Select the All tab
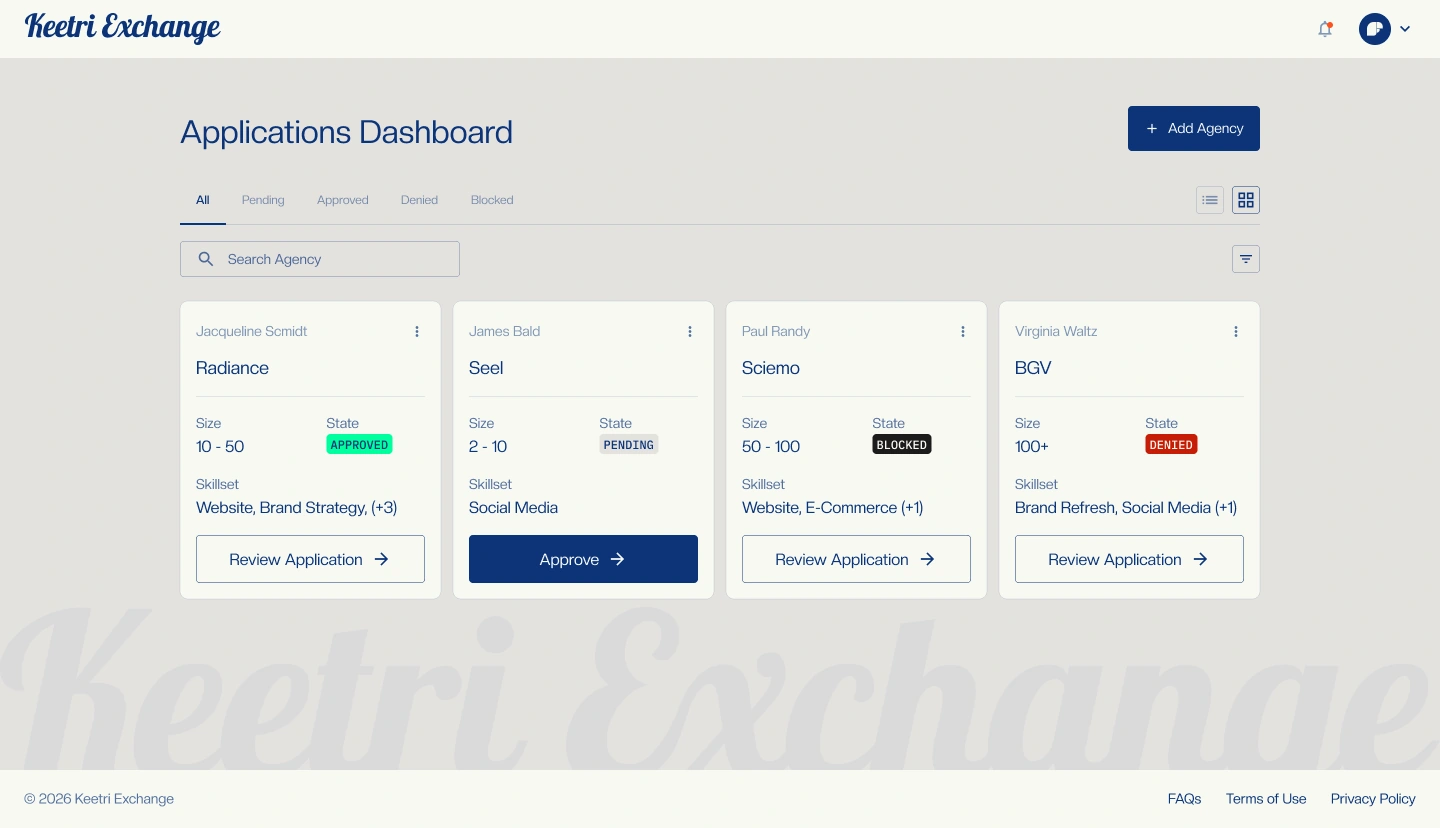Image resolution: width=1440 pixels, height=828 pixels. [203, 200]
